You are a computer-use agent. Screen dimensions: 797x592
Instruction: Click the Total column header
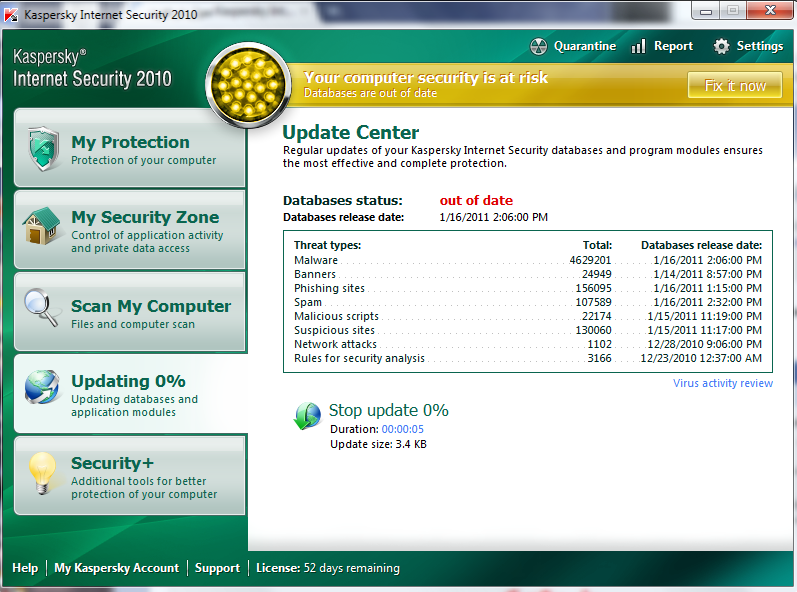(597, 245)
